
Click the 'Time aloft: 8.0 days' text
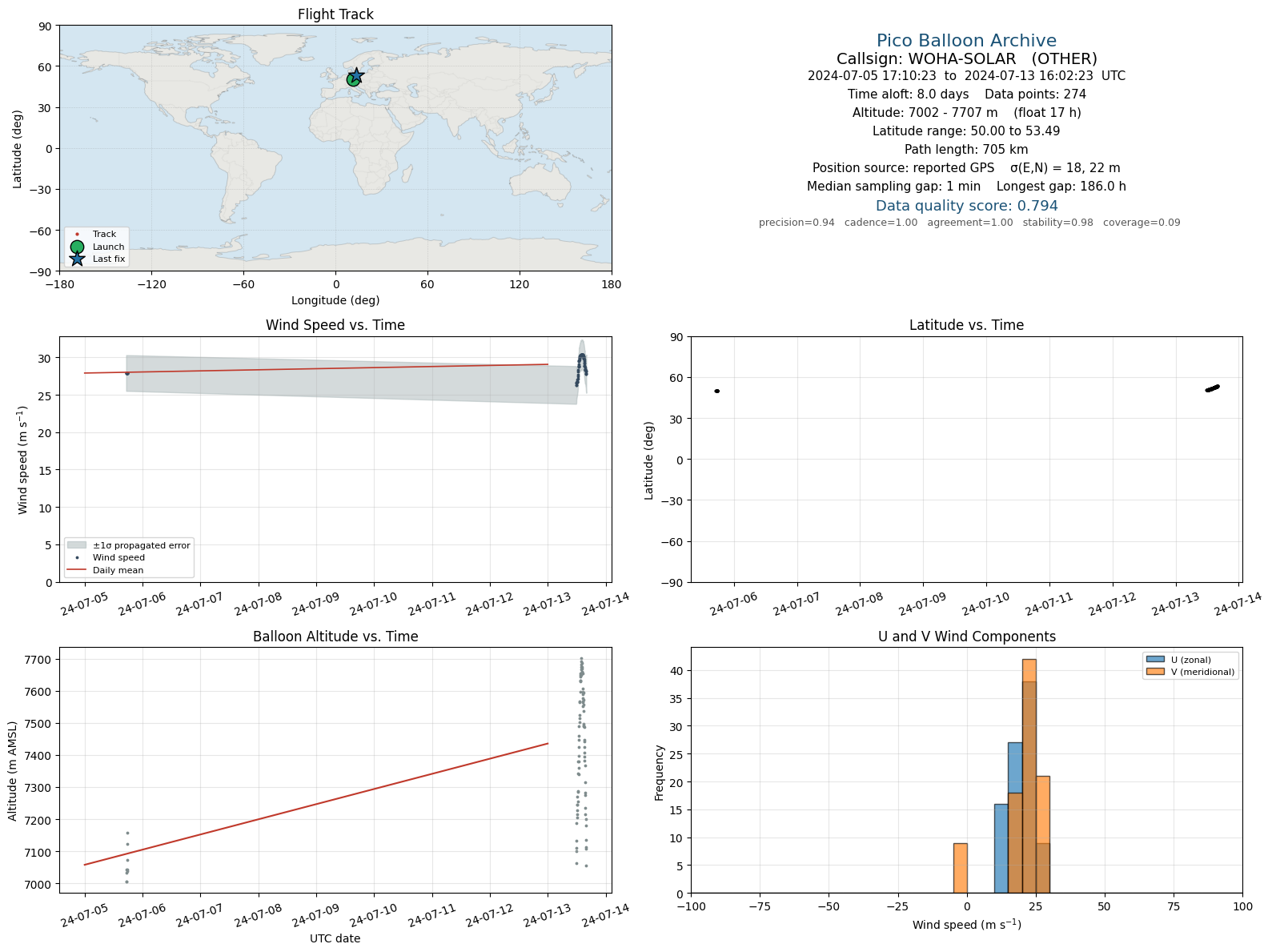pos(908,94)
